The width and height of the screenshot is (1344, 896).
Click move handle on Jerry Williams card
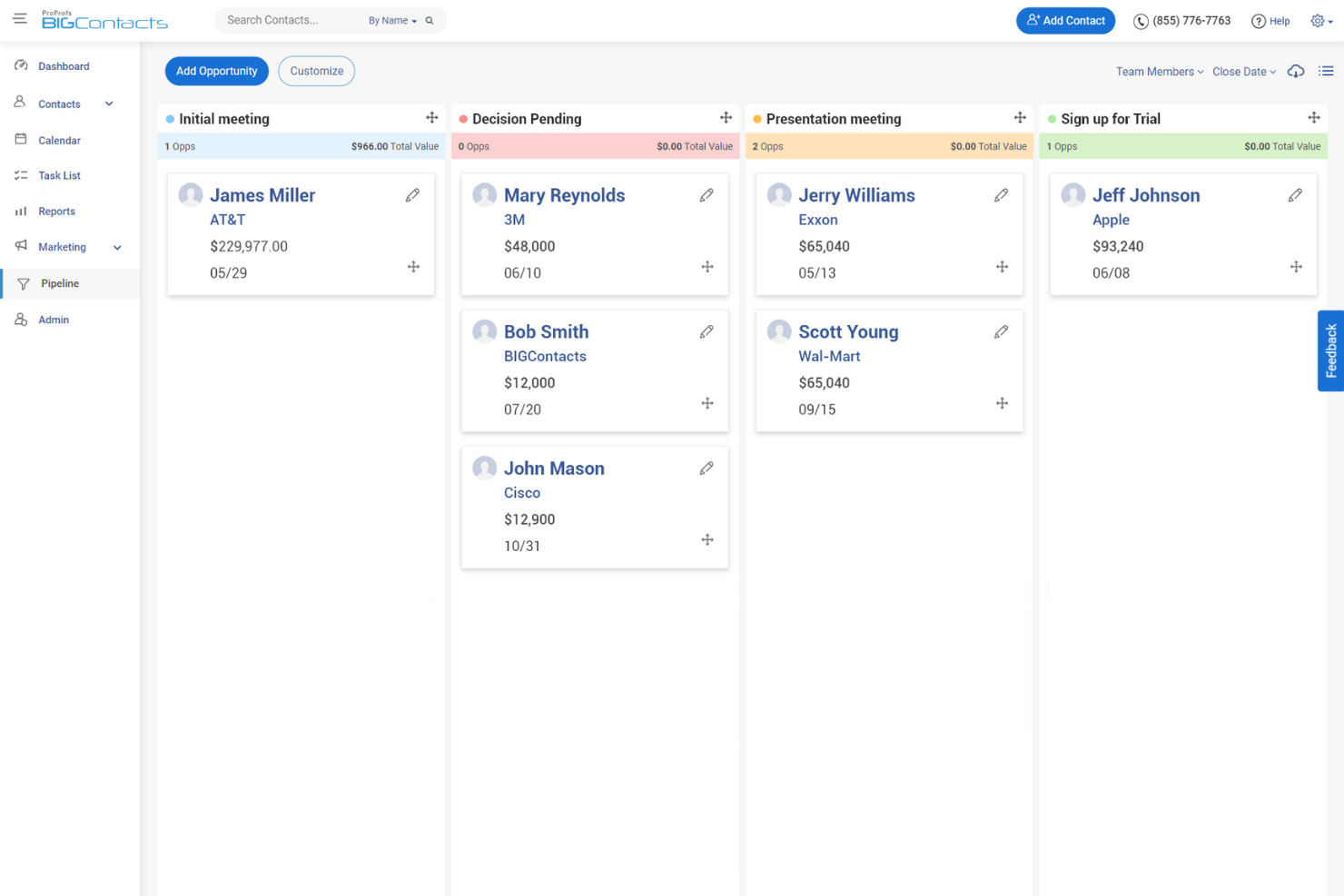[x=1002, y=267]
